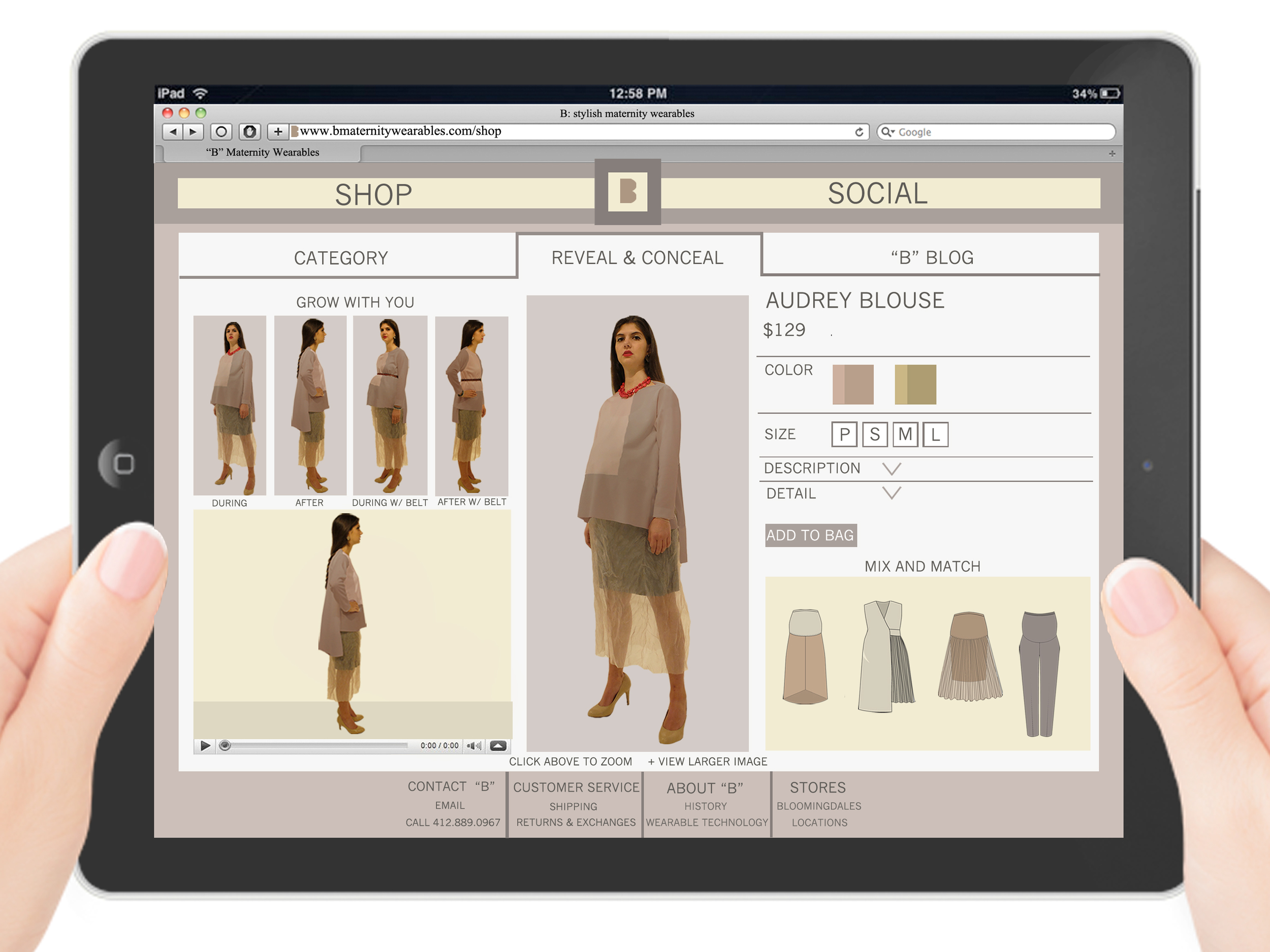The image size is (1270, 952).
Task: Select size M
Action: (905, 435)
